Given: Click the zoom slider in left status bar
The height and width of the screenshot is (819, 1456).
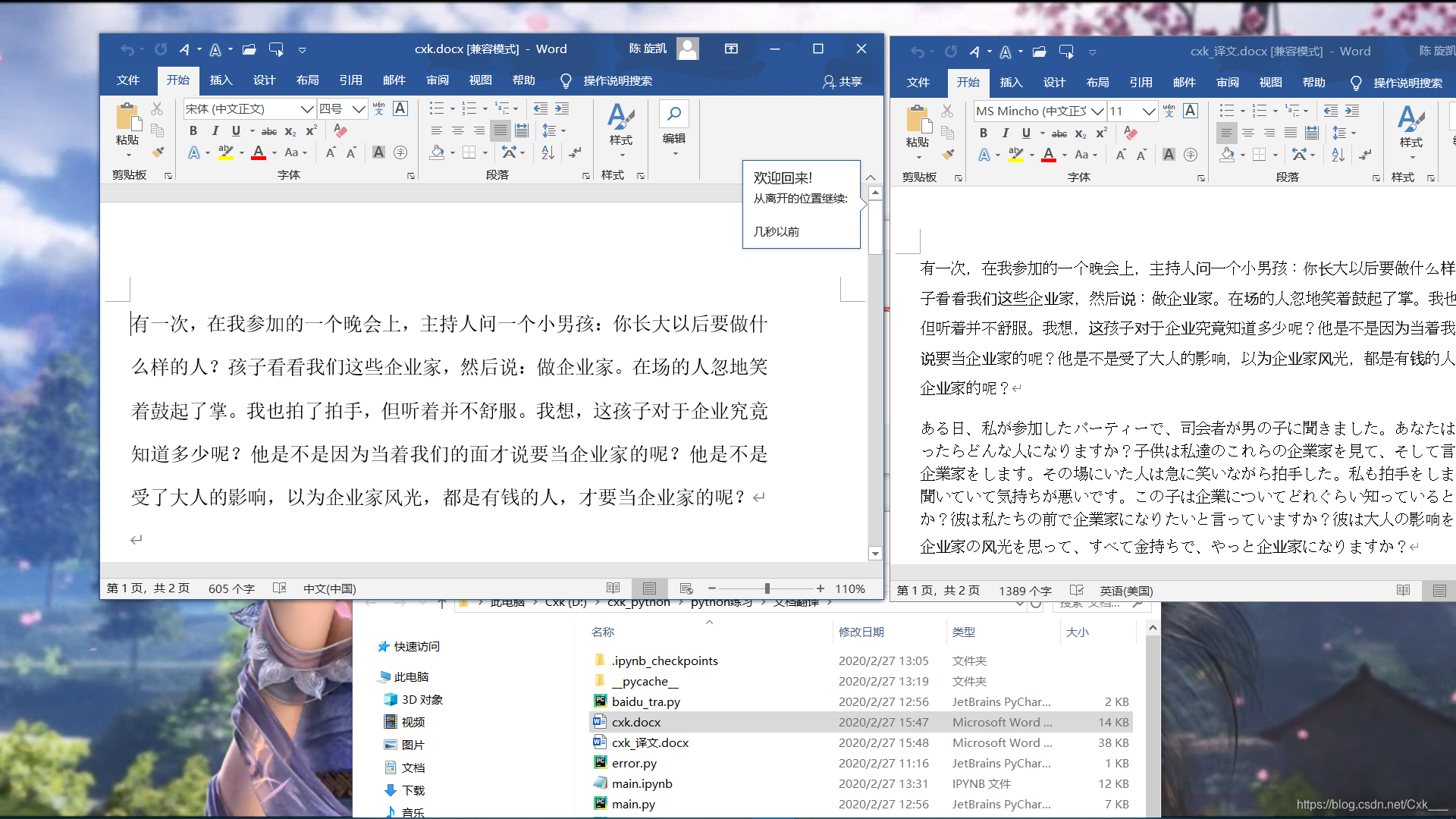Looking at the screenshot, I should pyautogui.click(x=767, y=588).
